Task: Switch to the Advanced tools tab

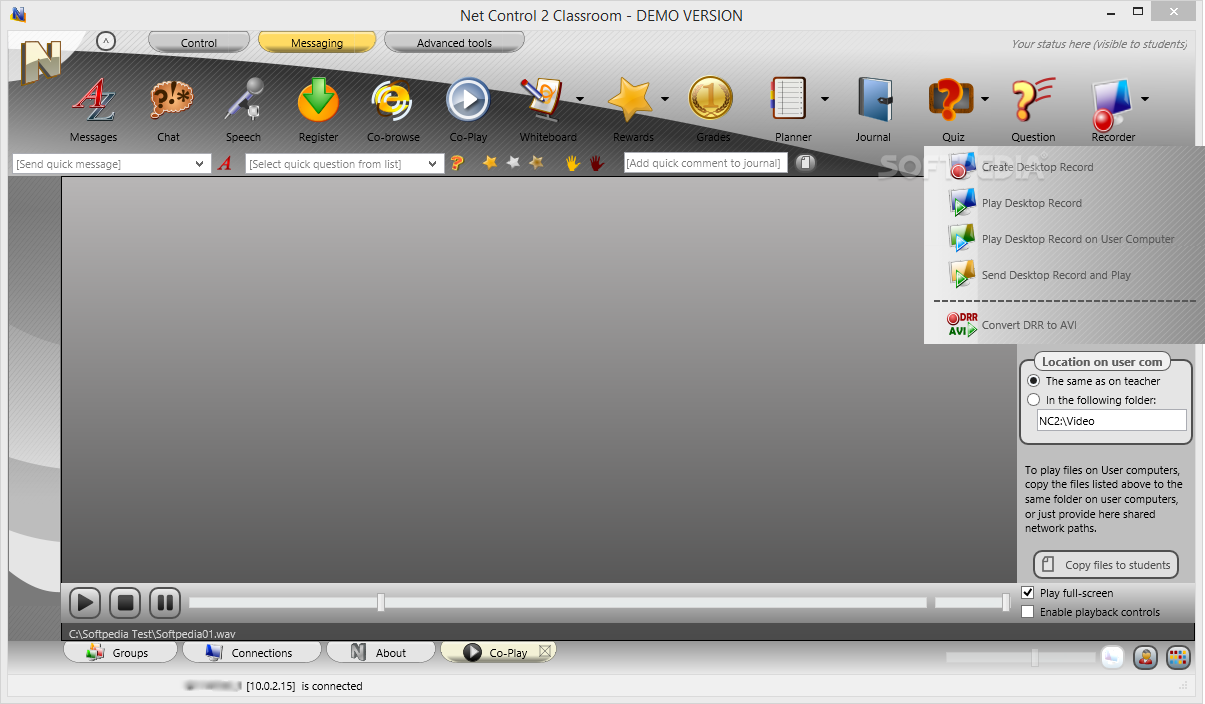Action: click(454, 43)
